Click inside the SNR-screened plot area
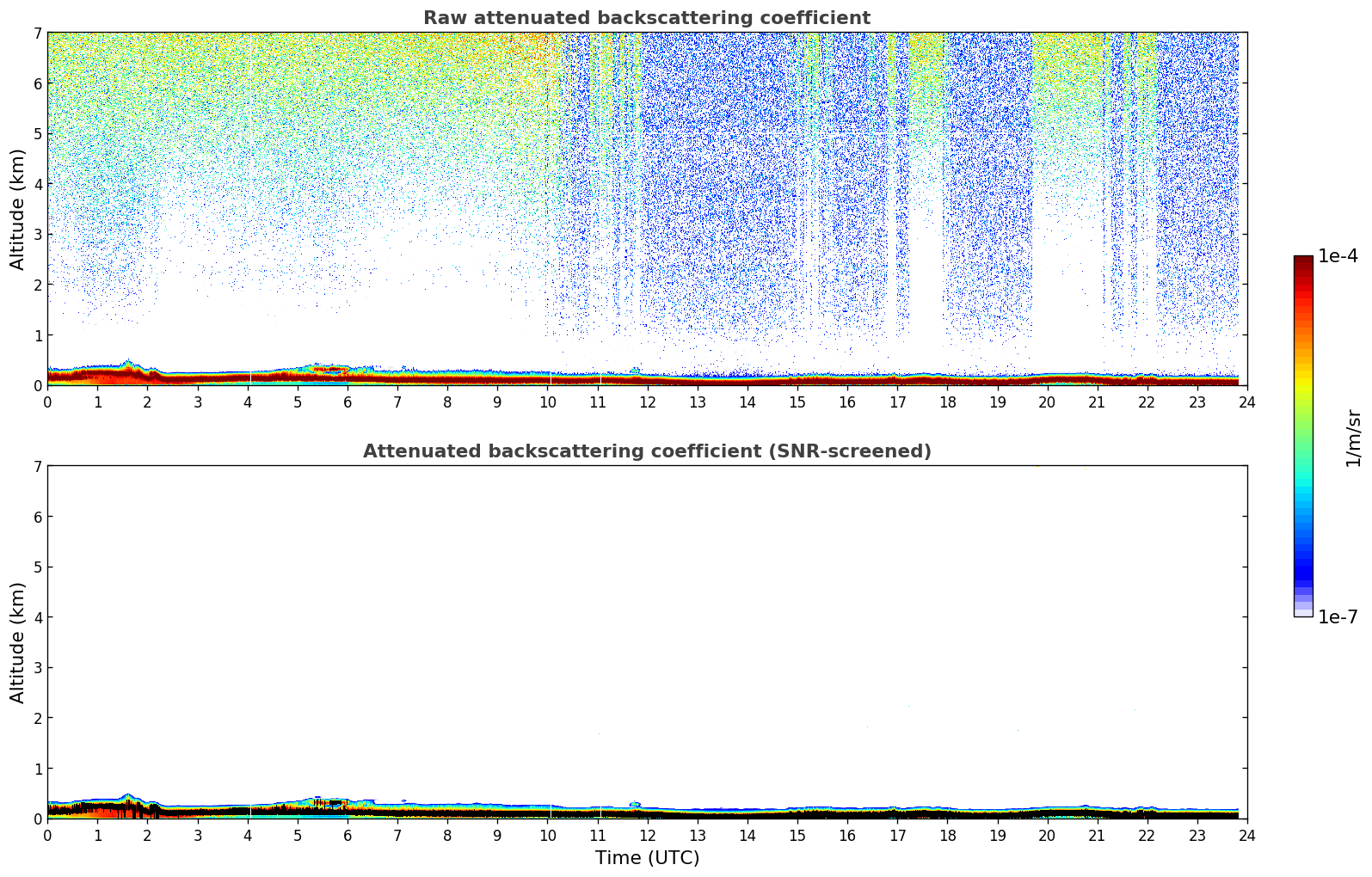Image resolution: width=1372 pixels, height=877 pixels. (x=647, y=642)
